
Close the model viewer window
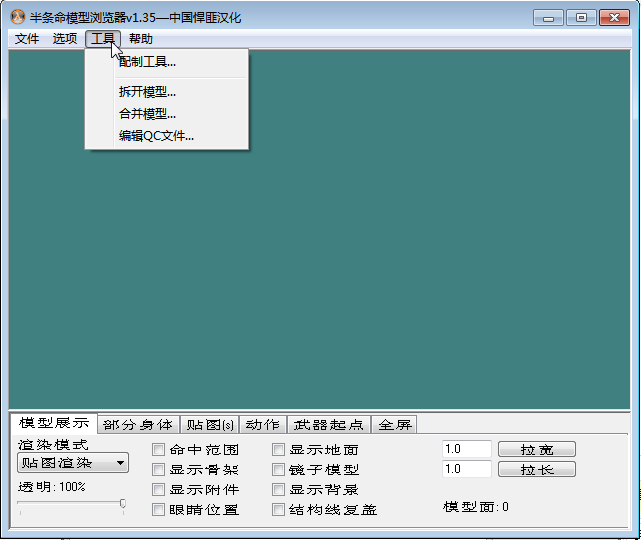[x=614, y=18]
